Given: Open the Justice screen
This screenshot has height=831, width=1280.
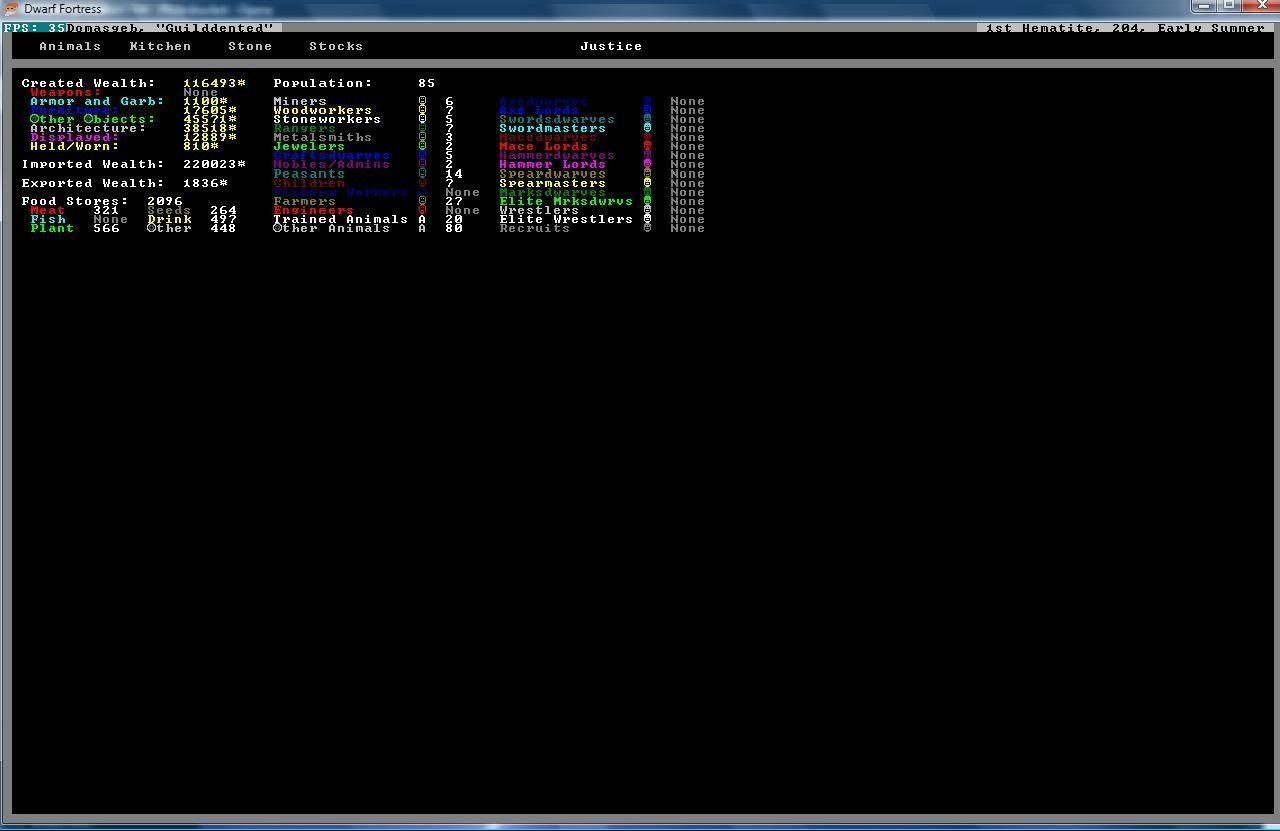Looking at the screenshot, I should [611, 46].
